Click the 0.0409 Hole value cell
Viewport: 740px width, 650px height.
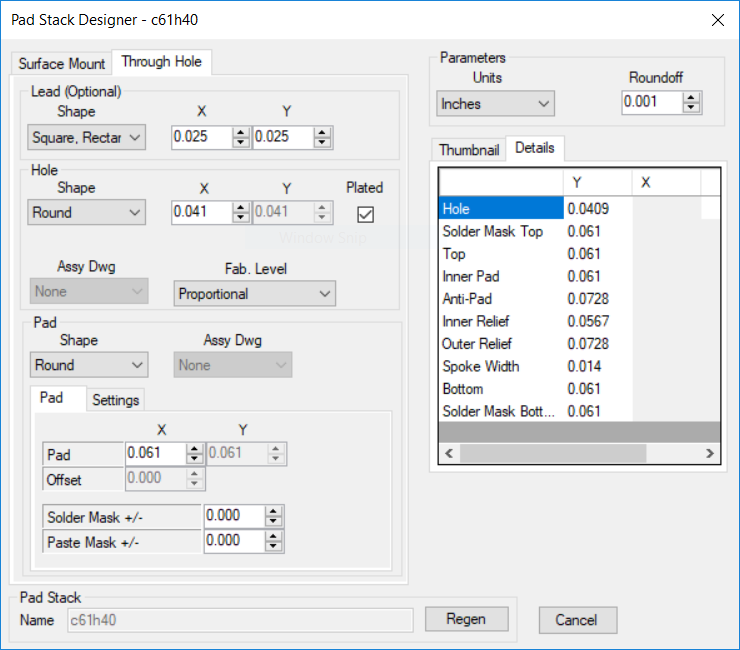(597, 208)
